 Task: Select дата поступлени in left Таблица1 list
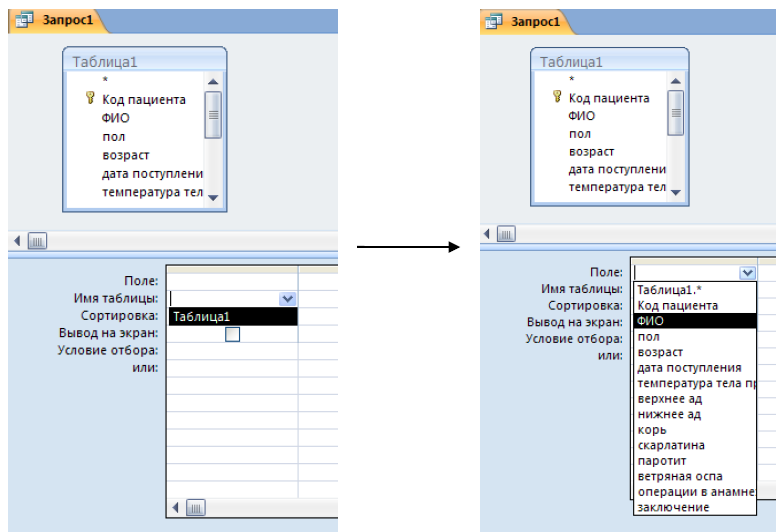152,174
